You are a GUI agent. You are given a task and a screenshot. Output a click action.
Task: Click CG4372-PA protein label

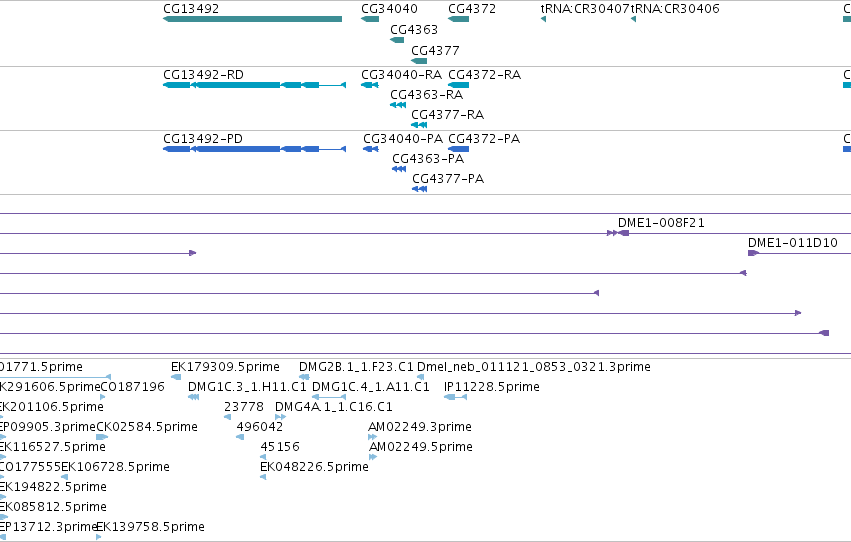pos(484,139)
